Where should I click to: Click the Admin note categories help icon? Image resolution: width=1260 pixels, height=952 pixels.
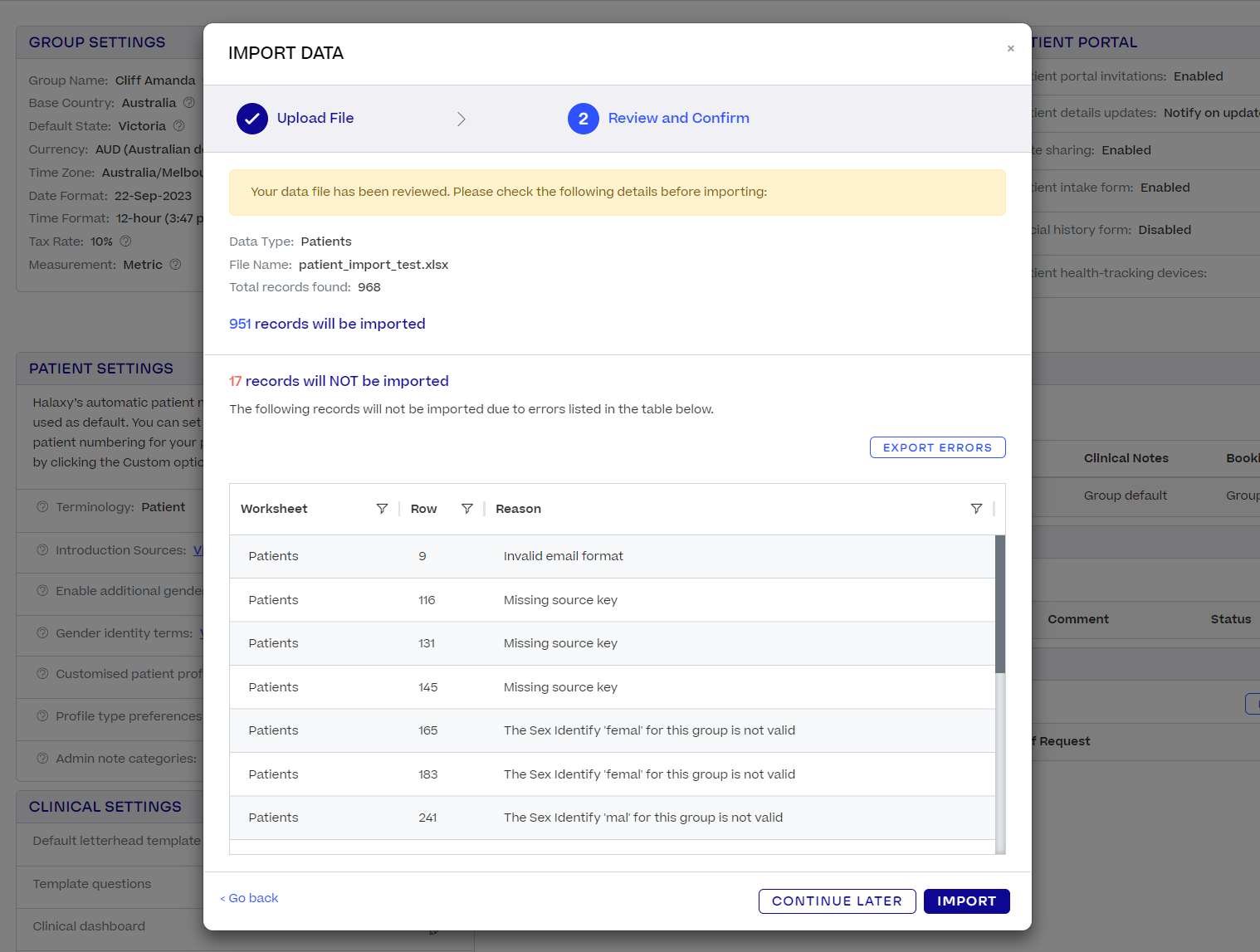pos(42,758)
